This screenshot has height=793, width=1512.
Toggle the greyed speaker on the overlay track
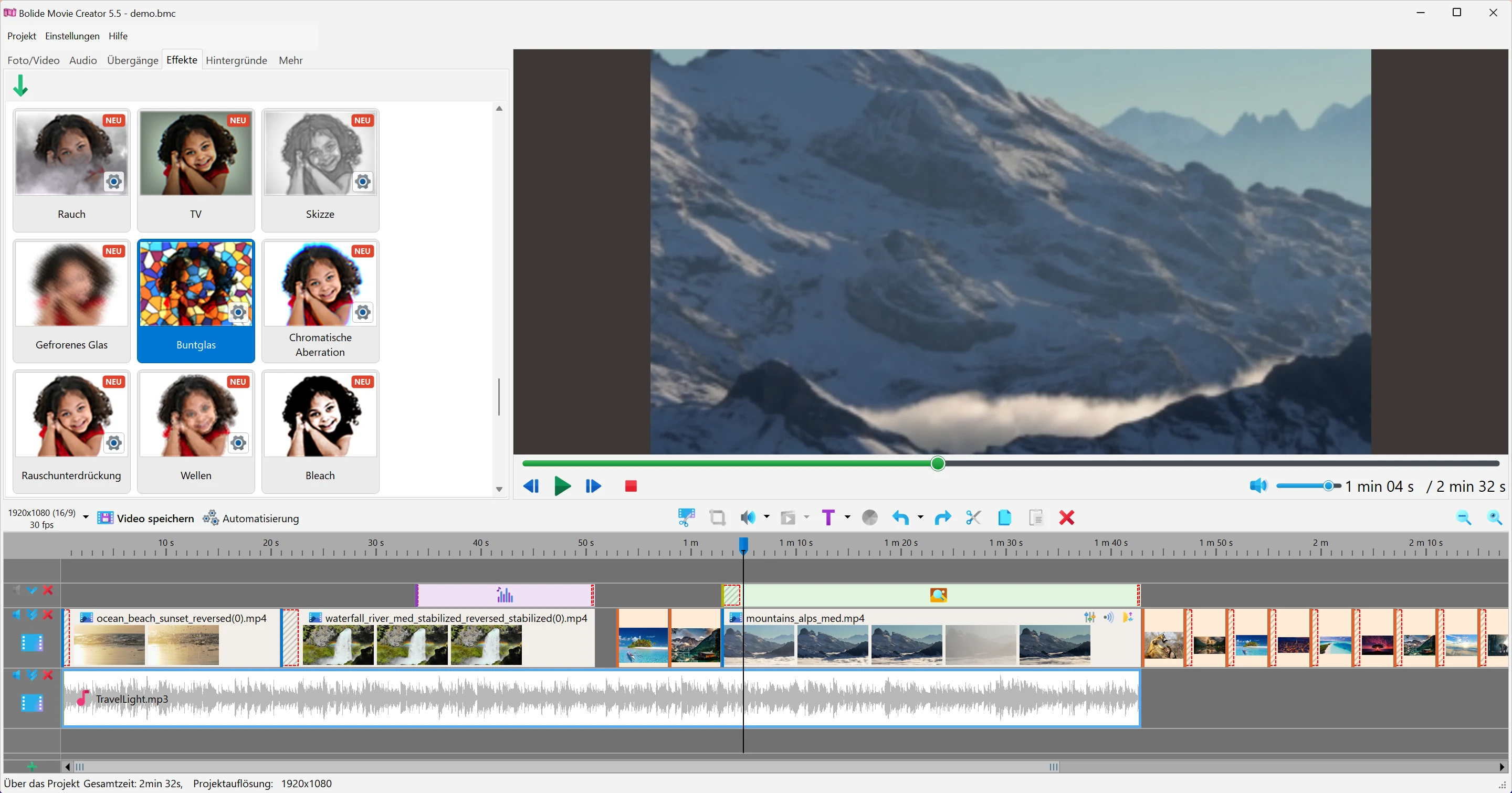point(16,590)
